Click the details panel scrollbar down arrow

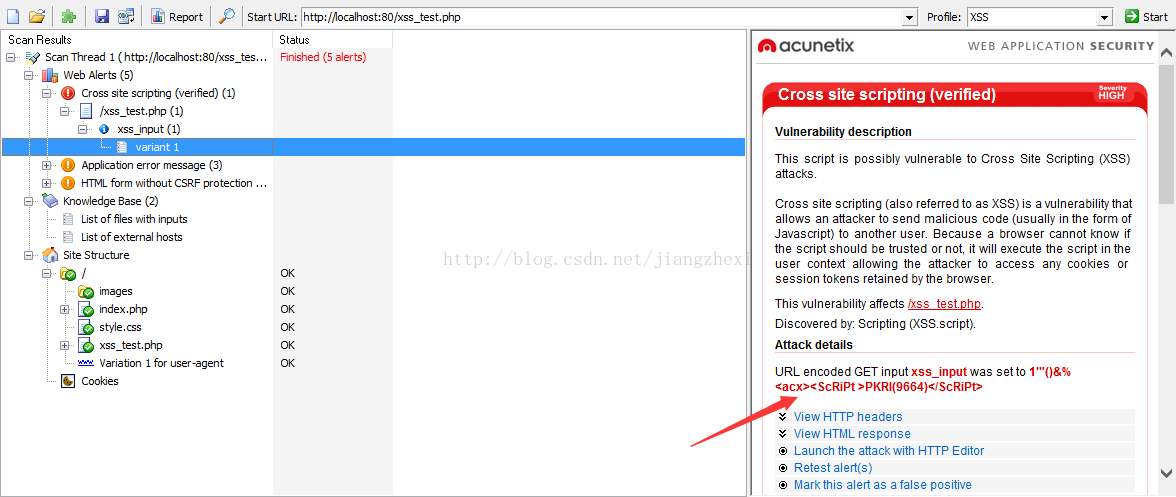click(1167, 472)
